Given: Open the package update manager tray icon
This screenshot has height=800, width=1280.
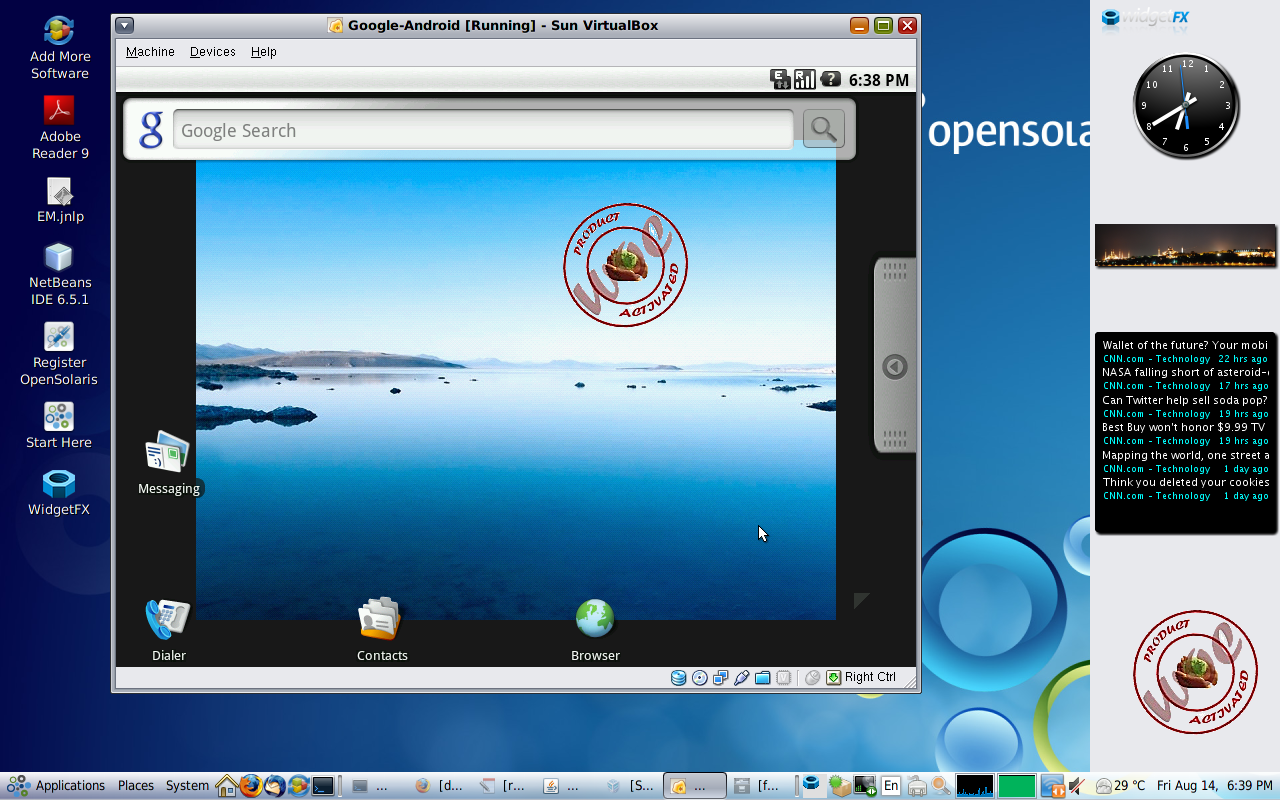Looking at the screenshot, I should click(x=840, y=786).
